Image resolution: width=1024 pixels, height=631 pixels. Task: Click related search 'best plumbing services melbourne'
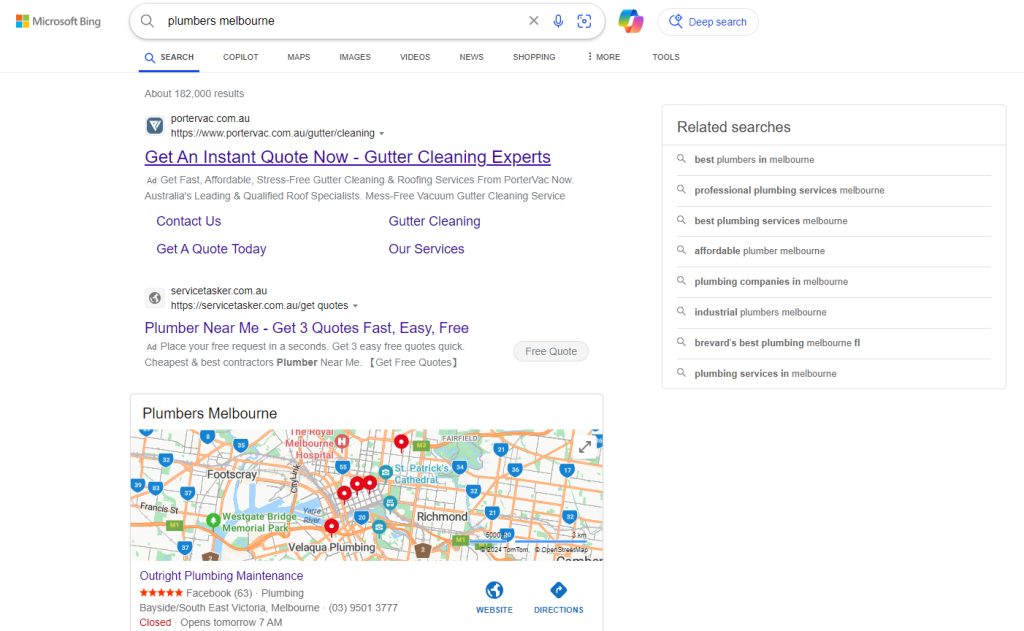[771, 221]
